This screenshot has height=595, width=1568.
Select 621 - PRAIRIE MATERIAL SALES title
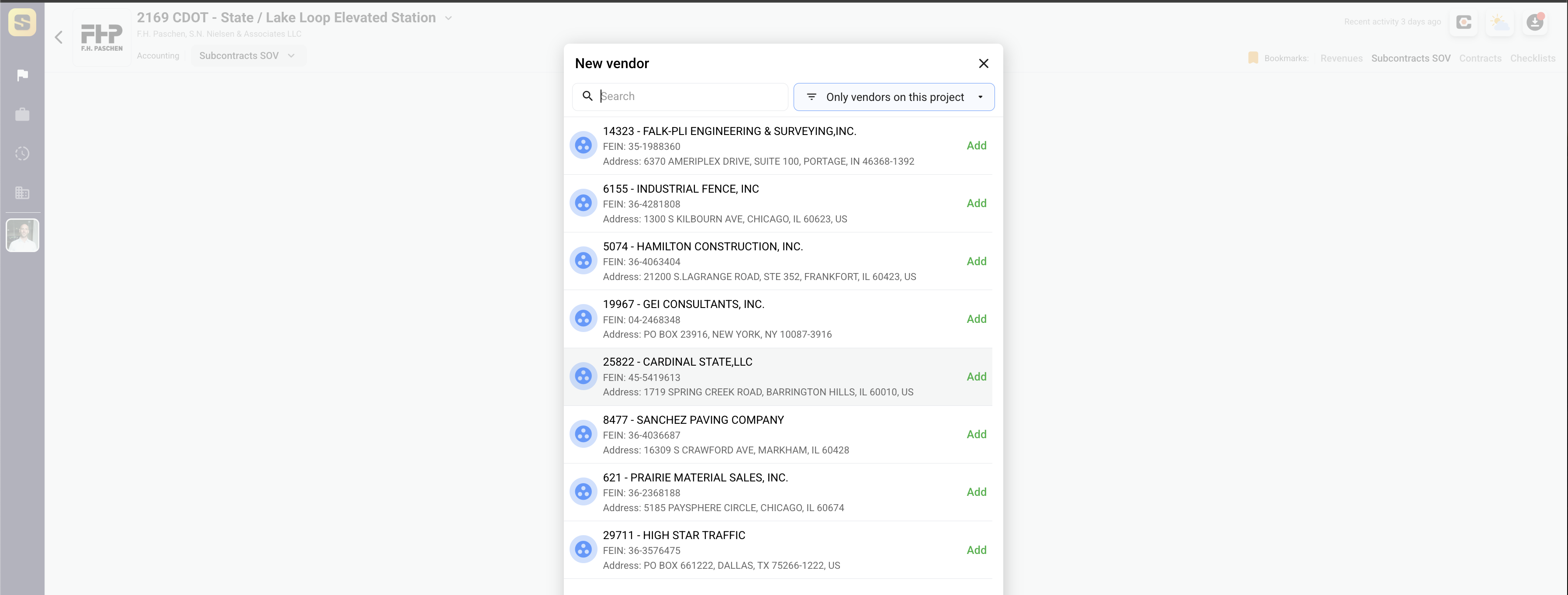[x=695, y=477]
